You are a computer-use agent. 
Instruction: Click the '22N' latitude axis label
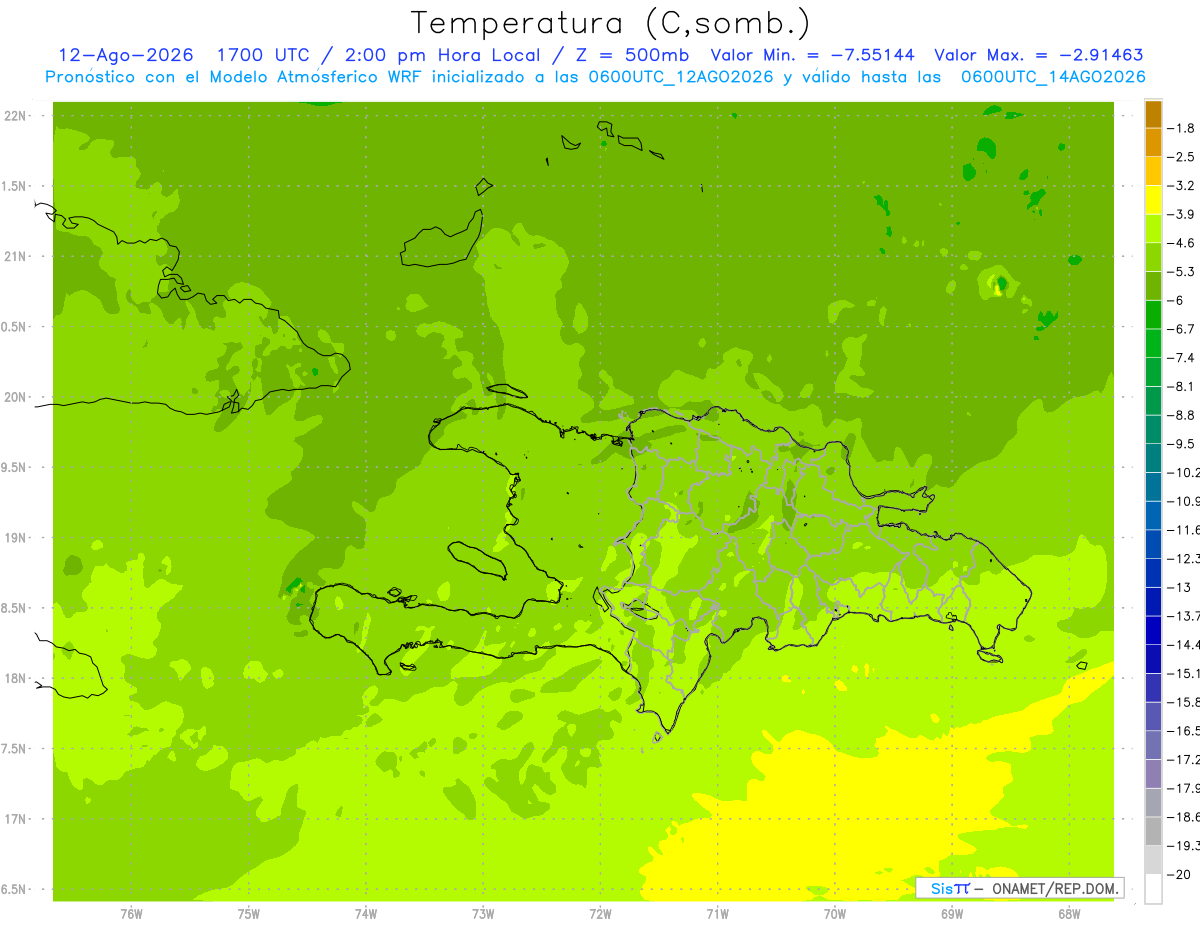pyautogui.click(x=14, y=116)
